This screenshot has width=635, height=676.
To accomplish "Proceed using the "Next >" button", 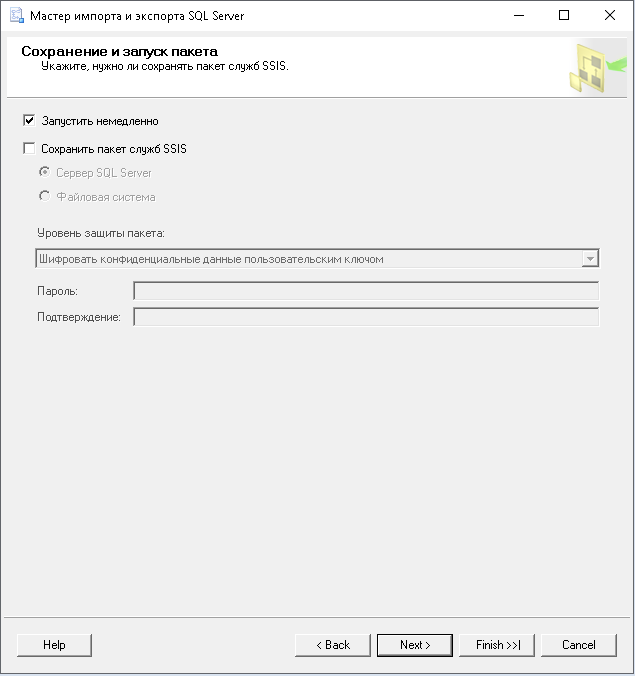I will (x=415, y=645).
